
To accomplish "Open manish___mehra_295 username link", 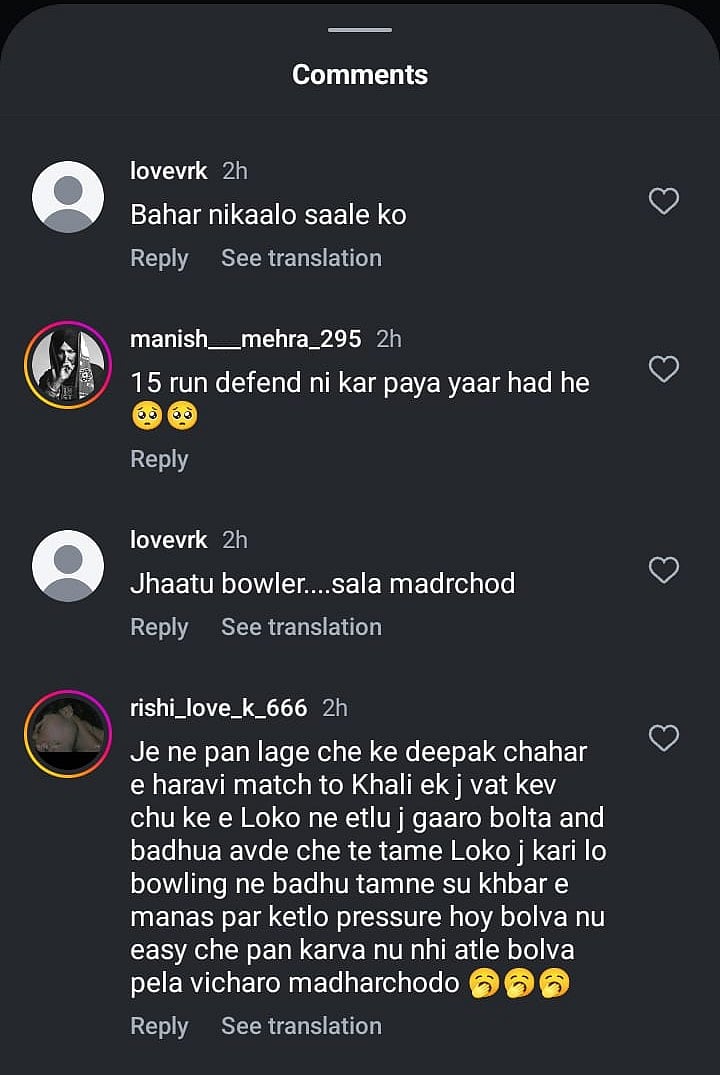I will click(245, 339).
